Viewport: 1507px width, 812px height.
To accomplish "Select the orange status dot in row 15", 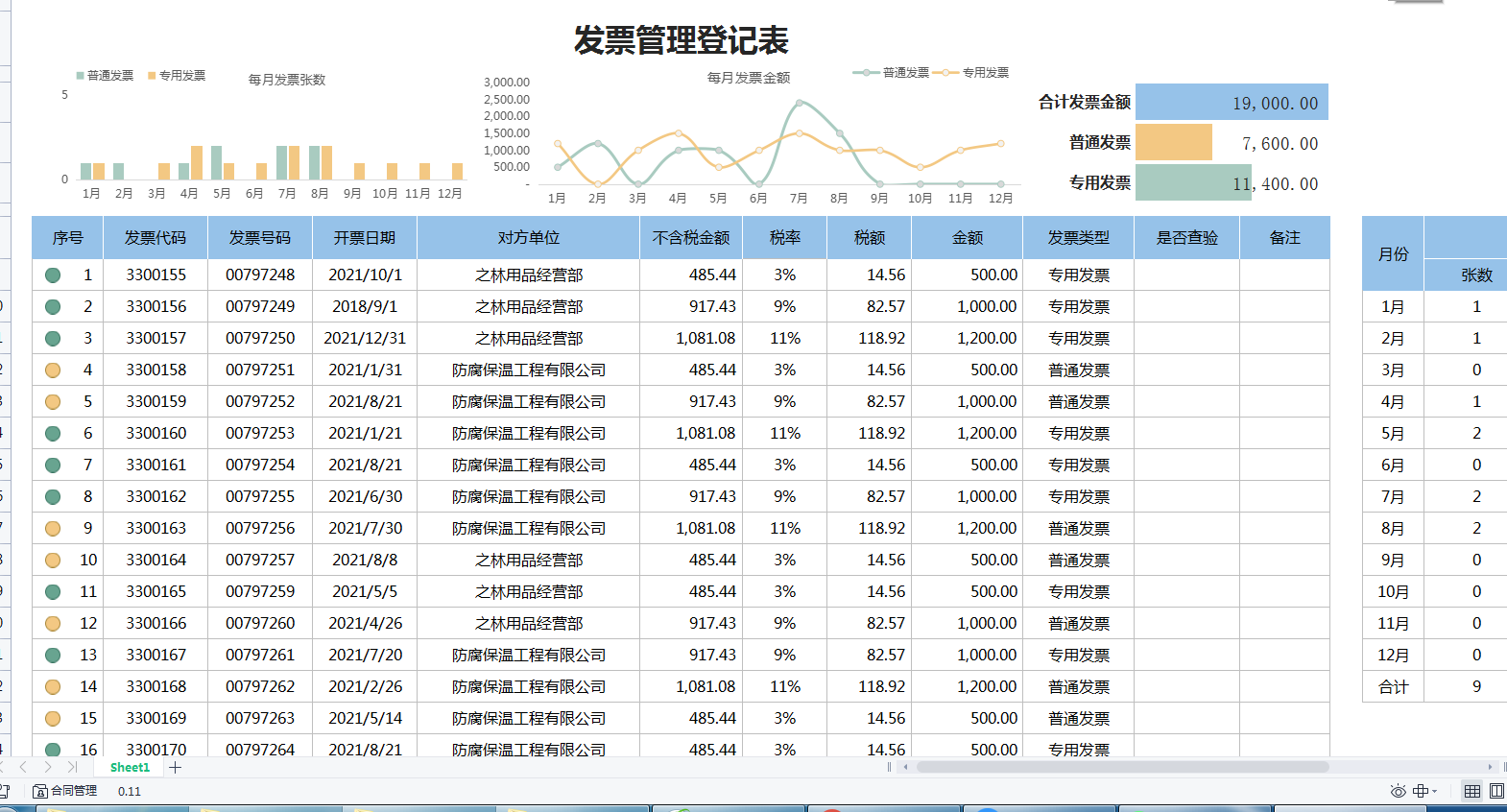I will (x=53, y=719).
